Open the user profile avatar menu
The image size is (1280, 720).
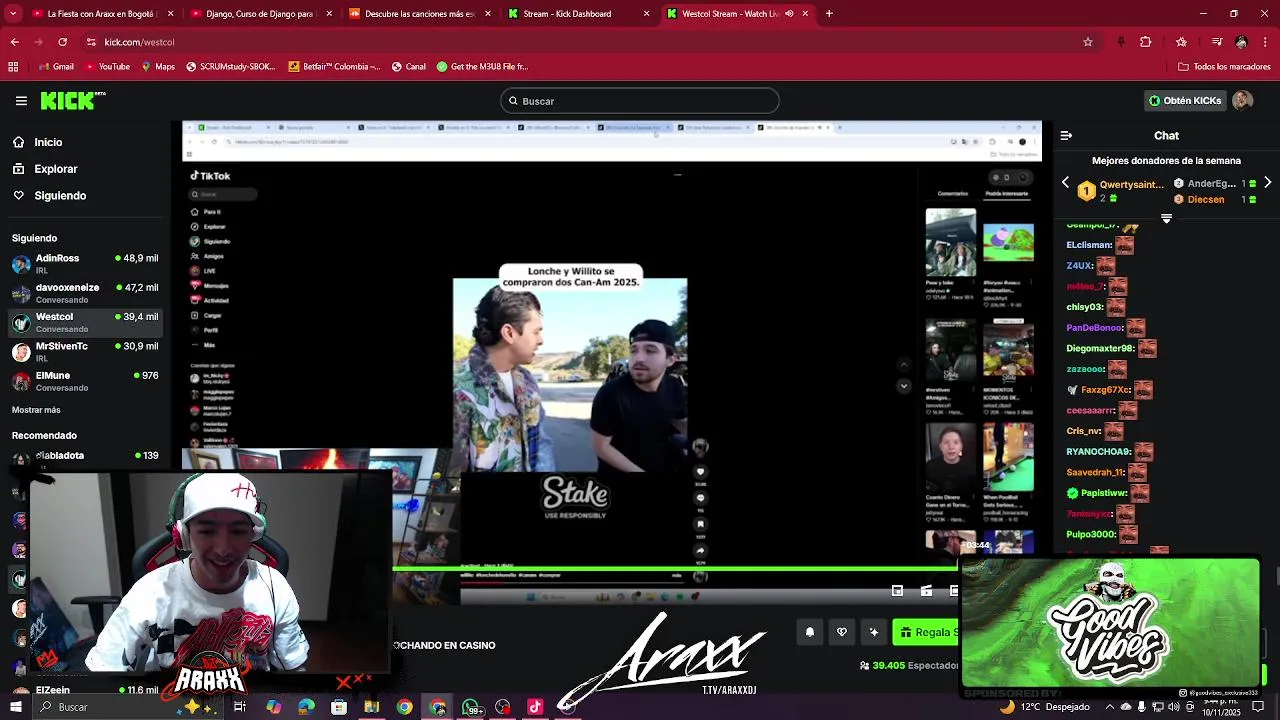[1242, 101]
